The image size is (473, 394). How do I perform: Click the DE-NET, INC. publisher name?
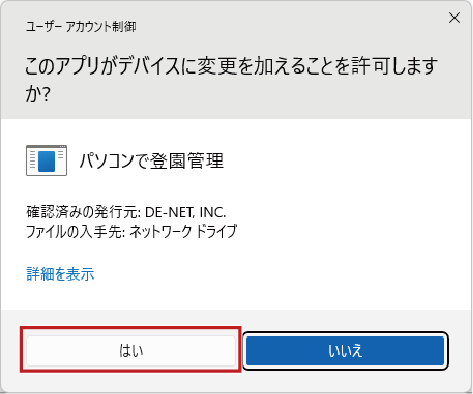click(186, 212)
